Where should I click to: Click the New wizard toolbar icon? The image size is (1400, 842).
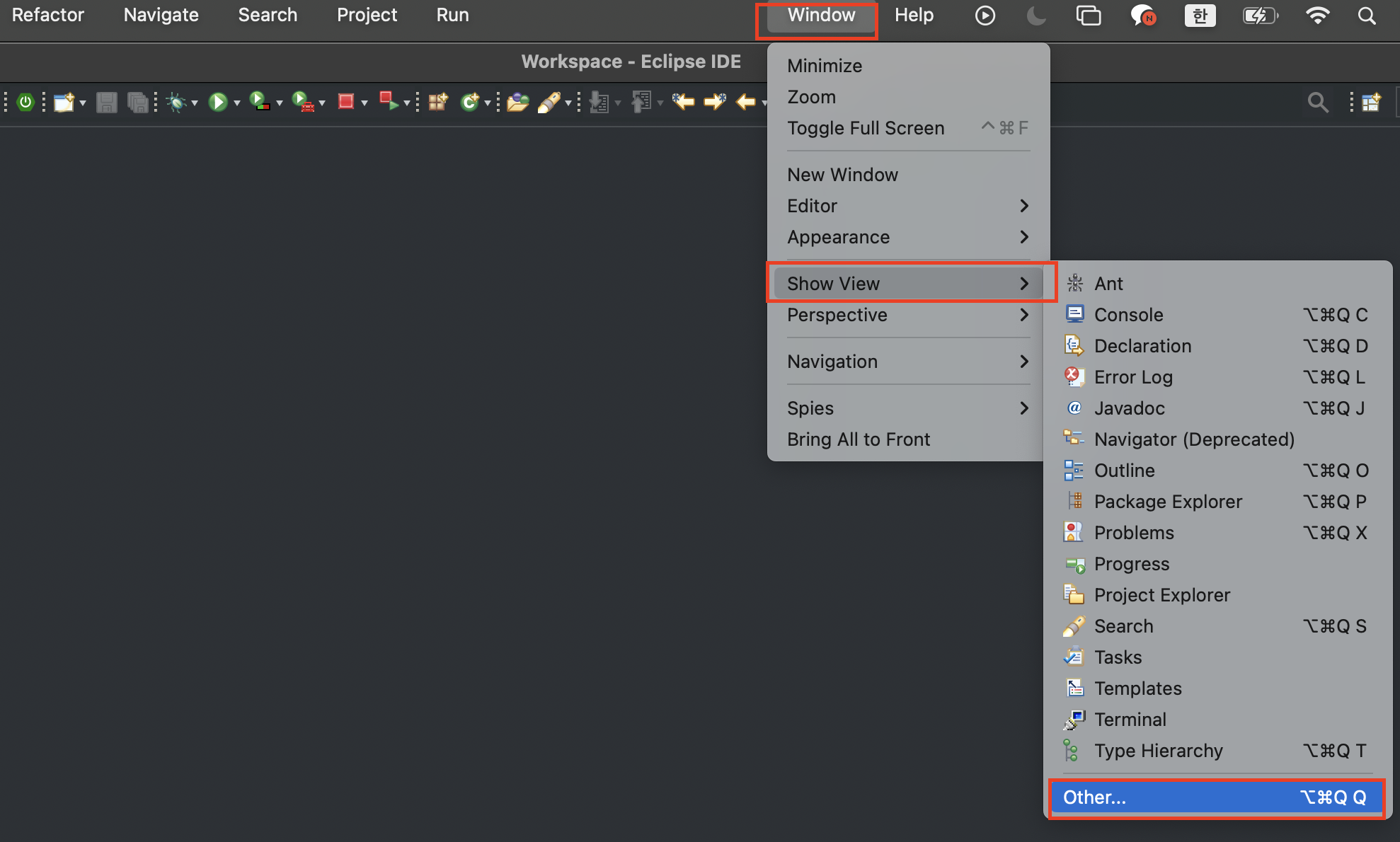point(64,103)
